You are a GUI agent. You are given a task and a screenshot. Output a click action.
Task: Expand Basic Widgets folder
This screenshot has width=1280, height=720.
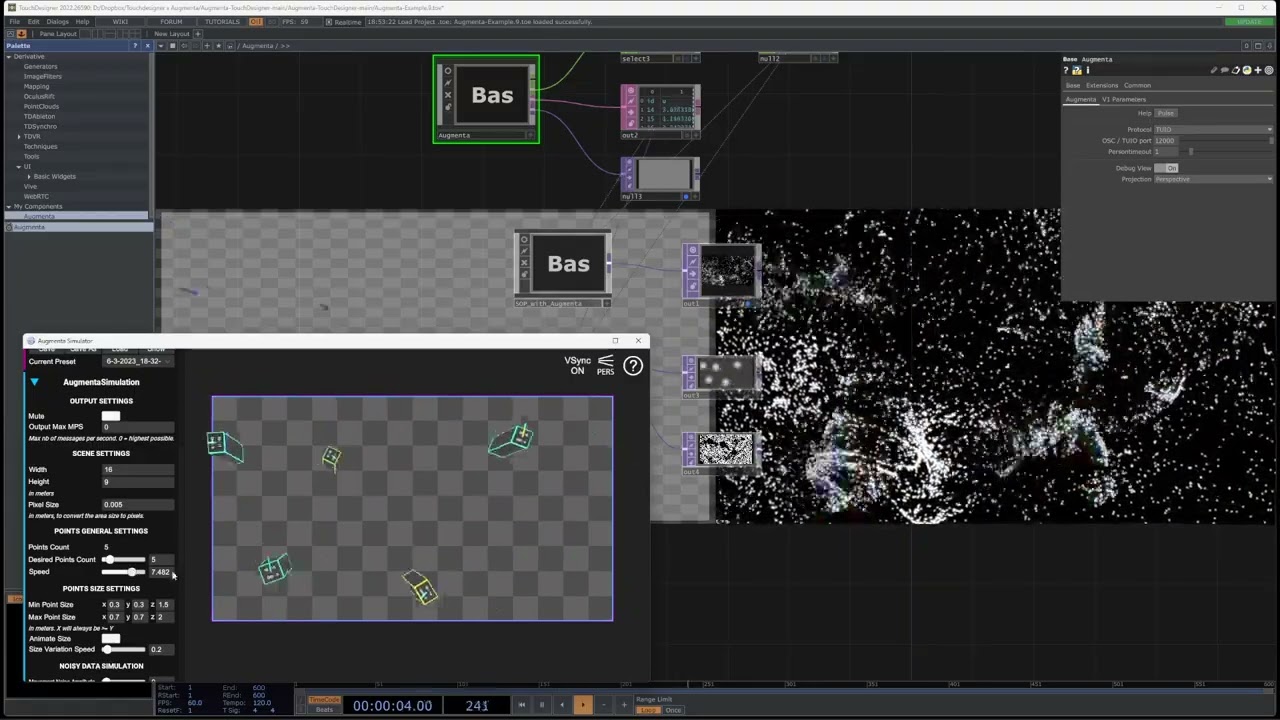(29, 176)
